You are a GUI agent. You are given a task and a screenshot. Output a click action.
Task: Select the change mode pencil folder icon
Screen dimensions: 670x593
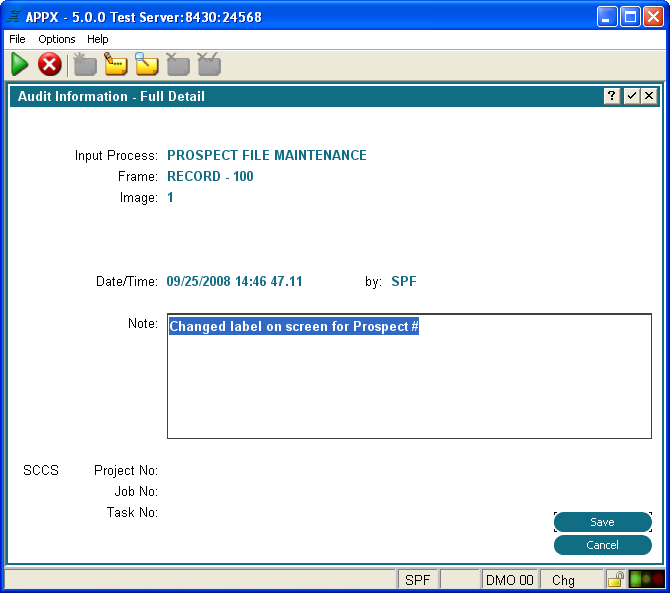pos(116,65)
